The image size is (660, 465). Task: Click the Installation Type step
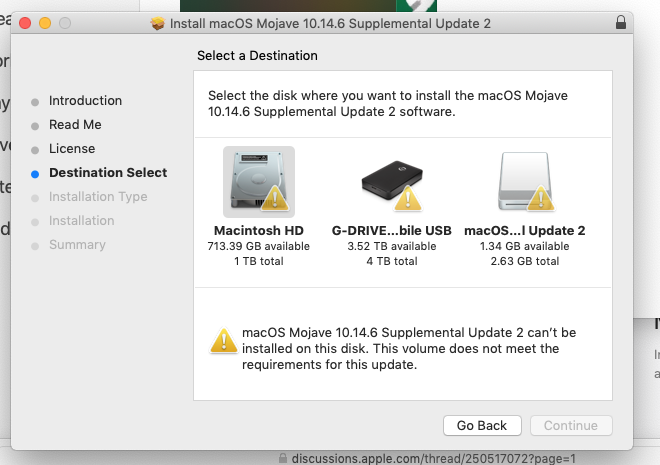[x=98, y=197]
